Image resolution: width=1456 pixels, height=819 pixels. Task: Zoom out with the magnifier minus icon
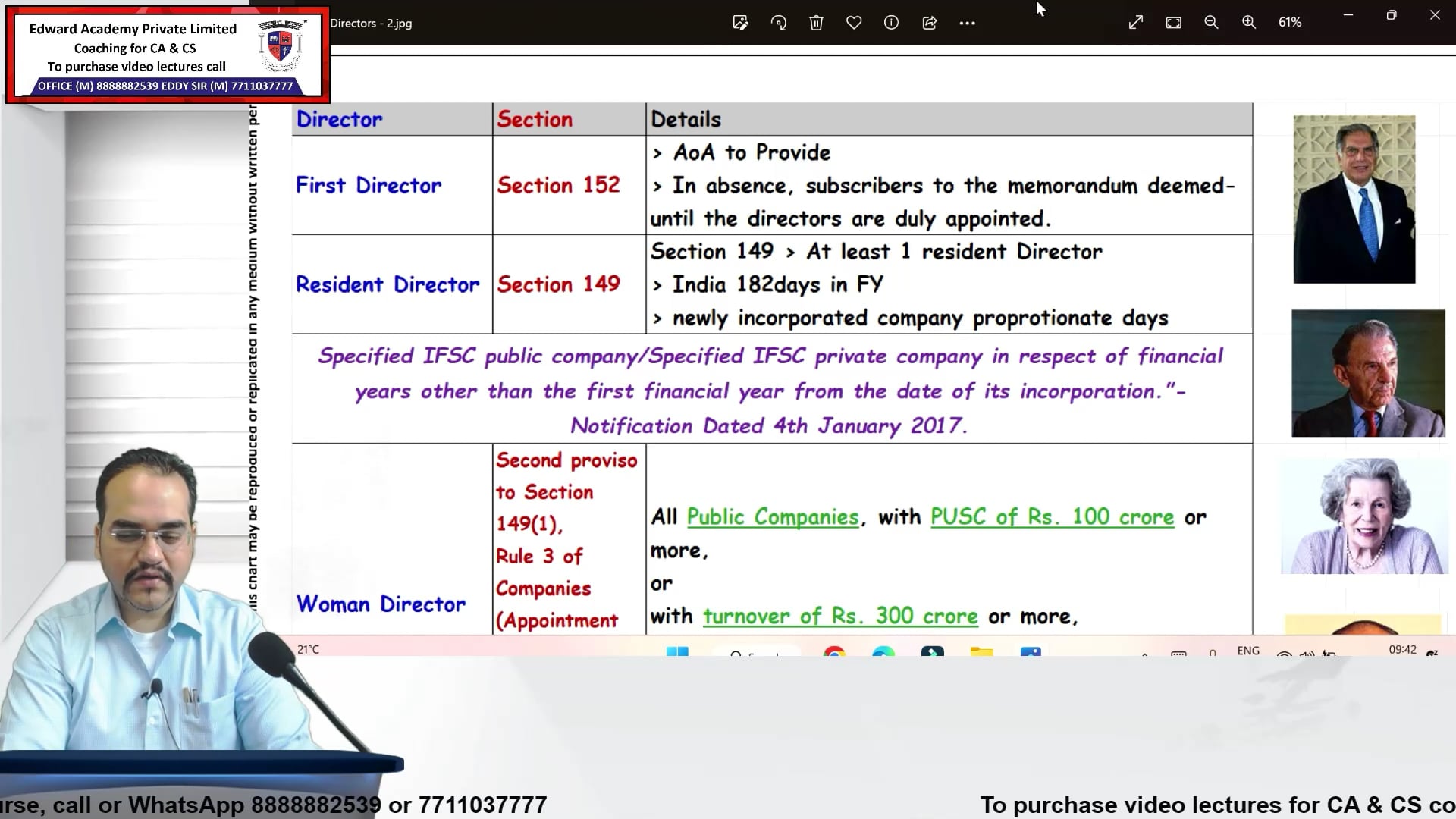(1211, 23)
